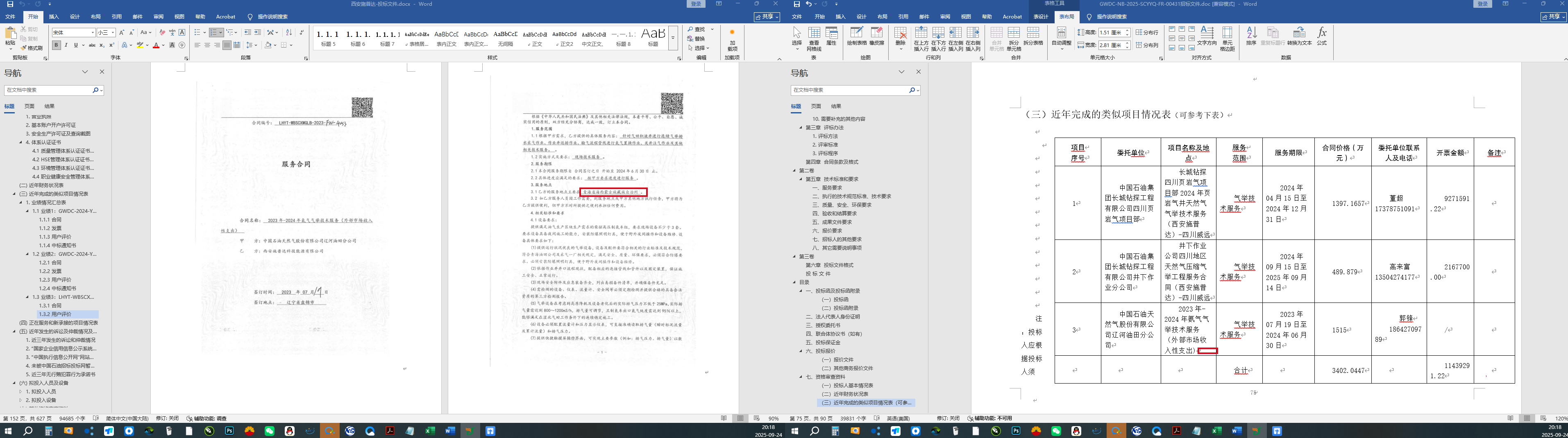Switch to 页面 tab in left navigation pane

coord(29,106)
